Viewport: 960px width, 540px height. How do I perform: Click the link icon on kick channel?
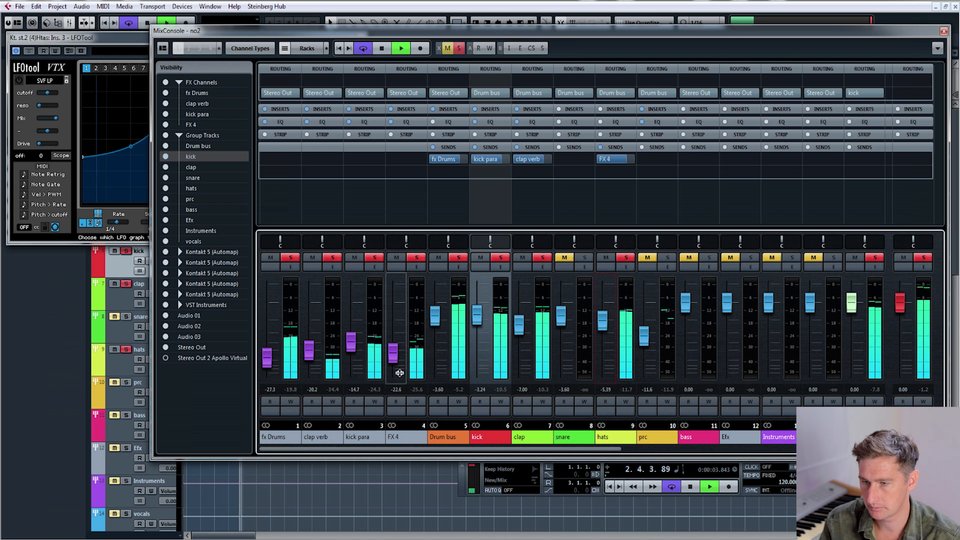[476, 426]
